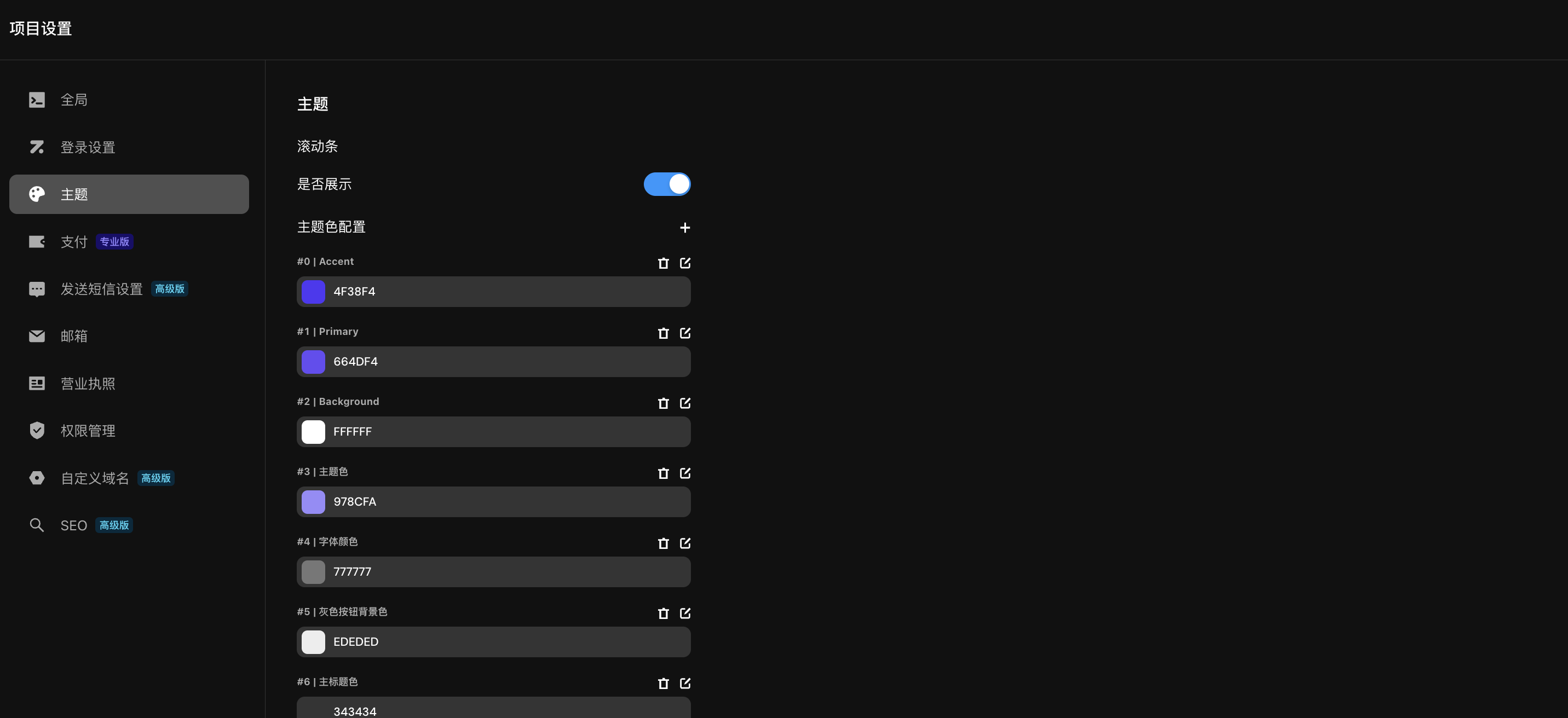The height and width of the screenshot is (718, 1568).
Task: Click the 978CFA purple color swatch
Action: 314,501
